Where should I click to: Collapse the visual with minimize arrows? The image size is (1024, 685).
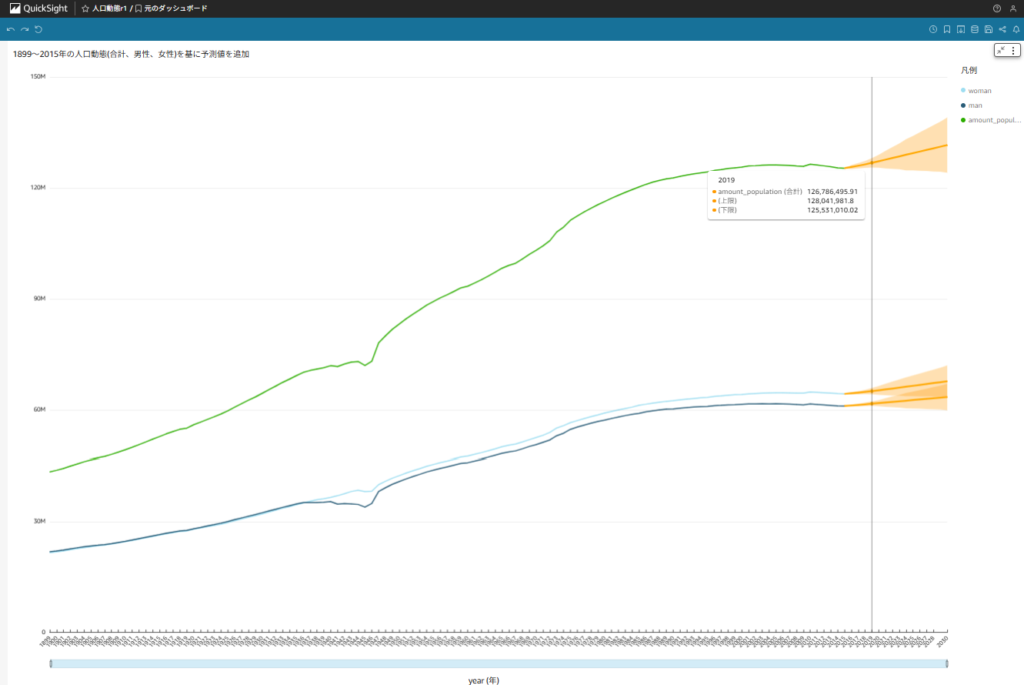click(1001, 50)
